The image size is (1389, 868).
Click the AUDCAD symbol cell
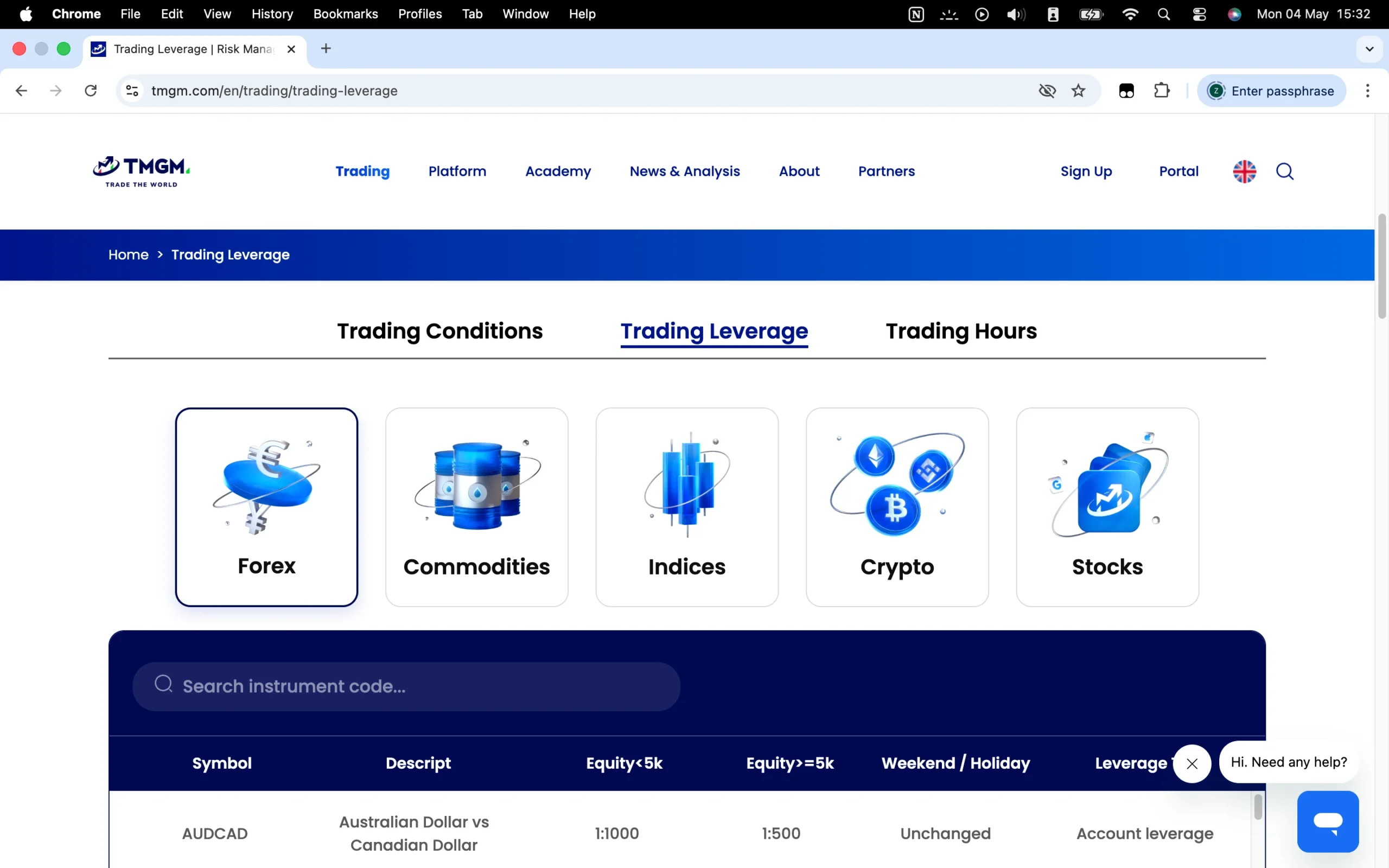coord(215,834)
